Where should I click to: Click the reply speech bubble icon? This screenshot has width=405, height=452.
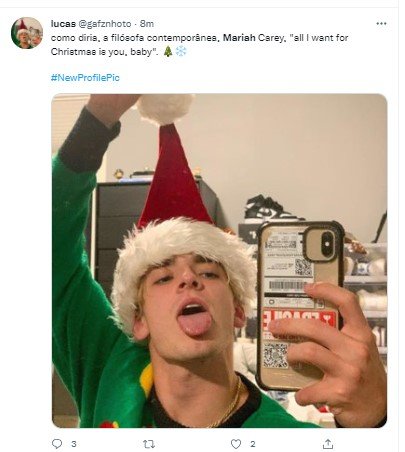point(57,444)
